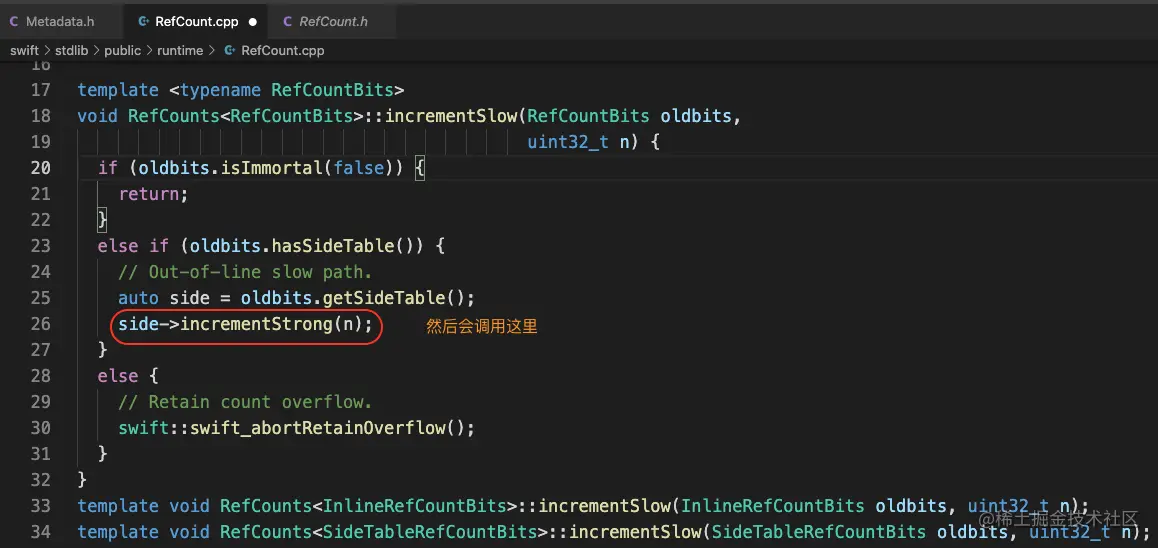Click line number 26 in gutter
Image resolution: width=1158 pixels, height=548 pixels.
click(41, 323)
